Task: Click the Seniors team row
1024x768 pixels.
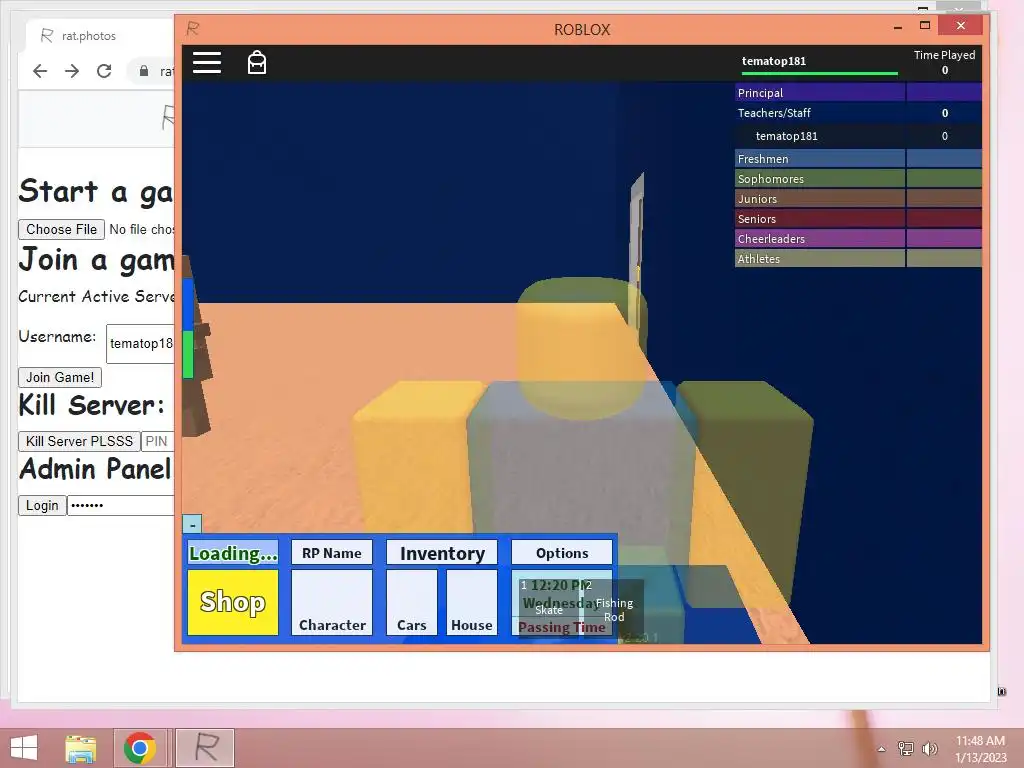Action: click(x=858, y=219)
